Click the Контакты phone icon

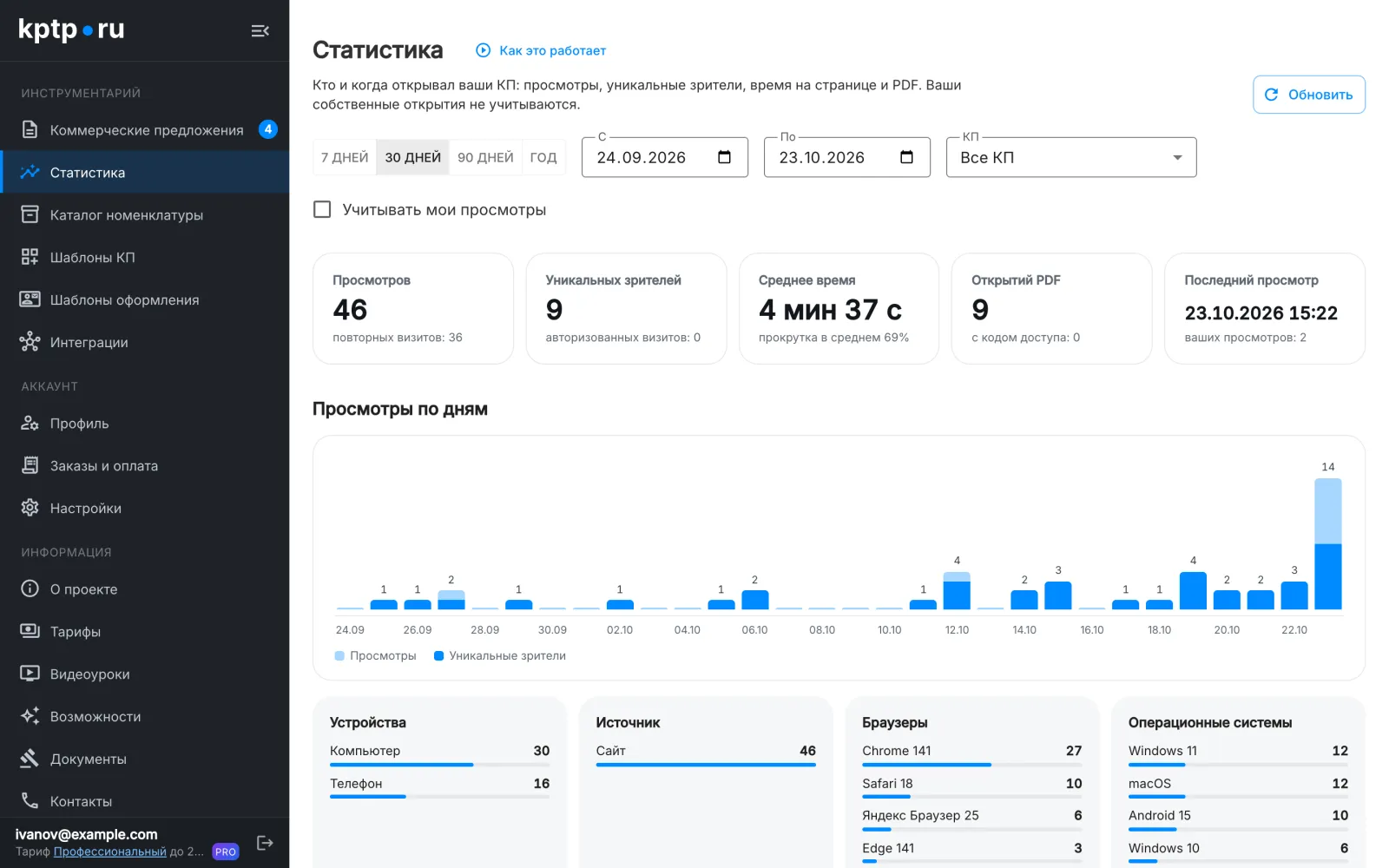tap(30, 800)
